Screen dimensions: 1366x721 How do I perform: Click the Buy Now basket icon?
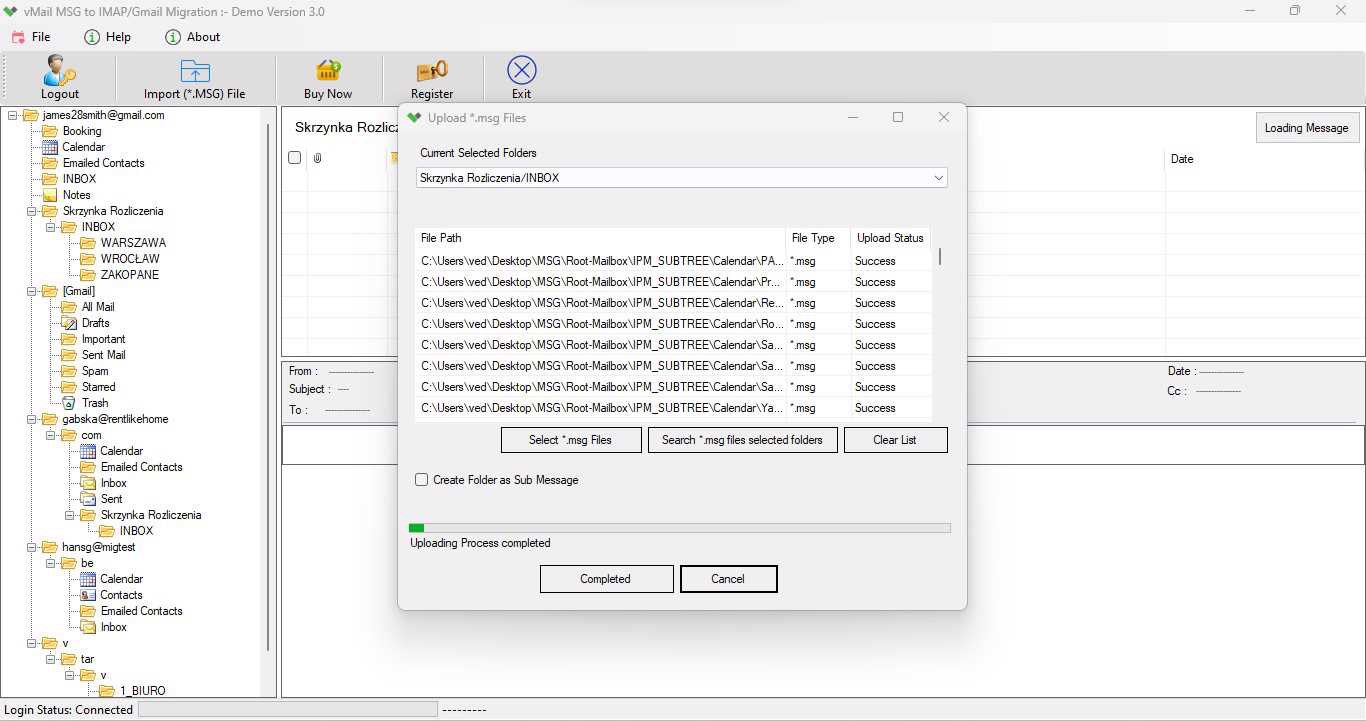coord(328,71)
